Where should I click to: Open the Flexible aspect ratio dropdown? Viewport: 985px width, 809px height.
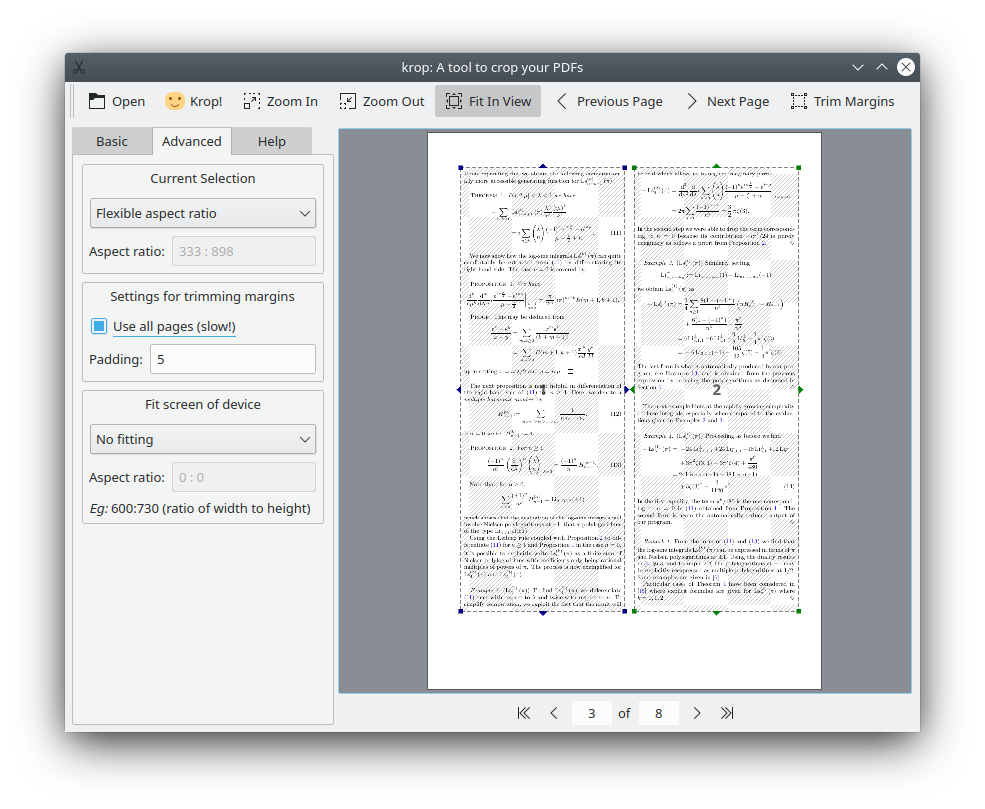point(203,213)
